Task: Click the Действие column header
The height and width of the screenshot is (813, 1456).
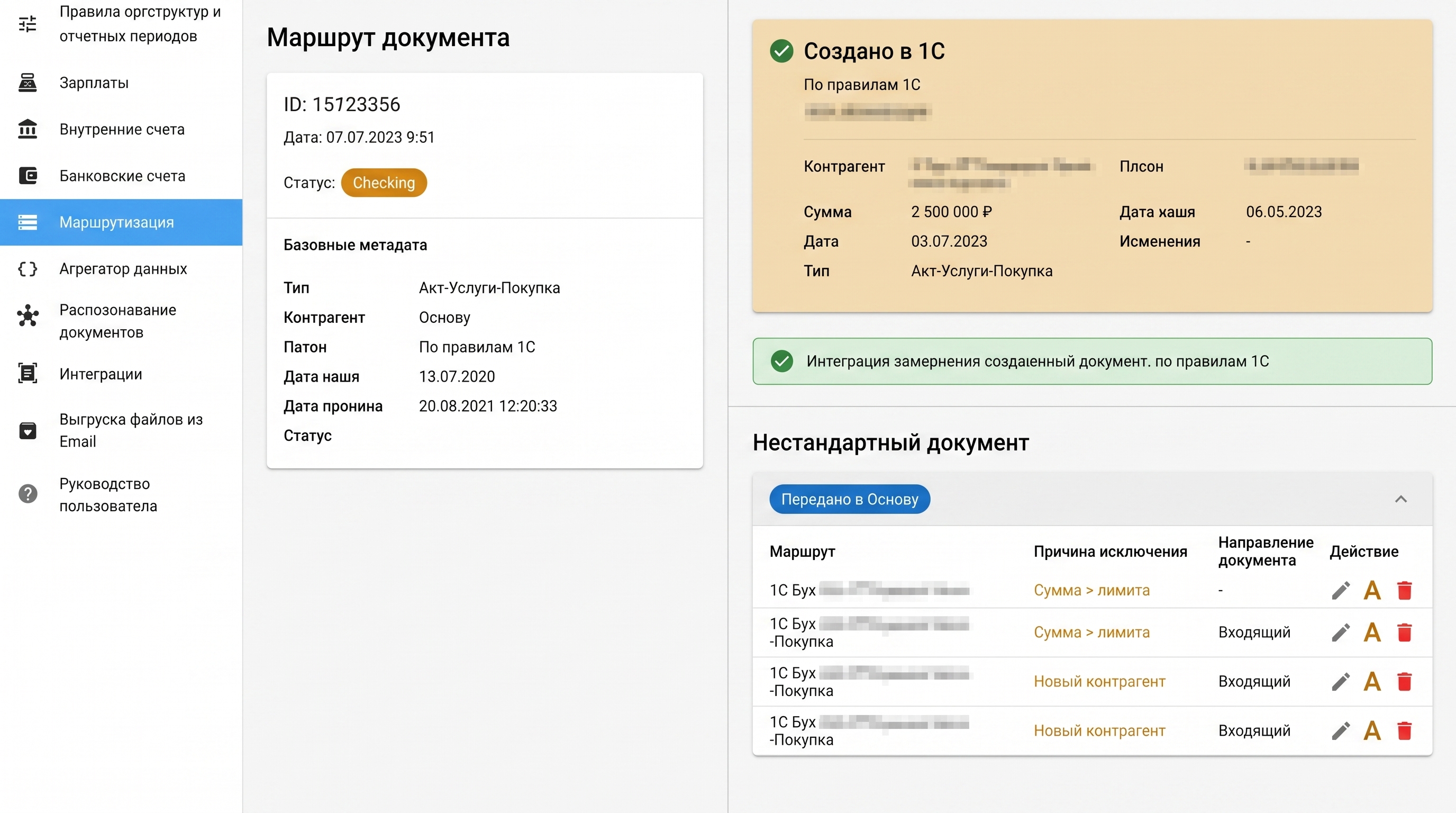Action: (x=1364, y=551)
